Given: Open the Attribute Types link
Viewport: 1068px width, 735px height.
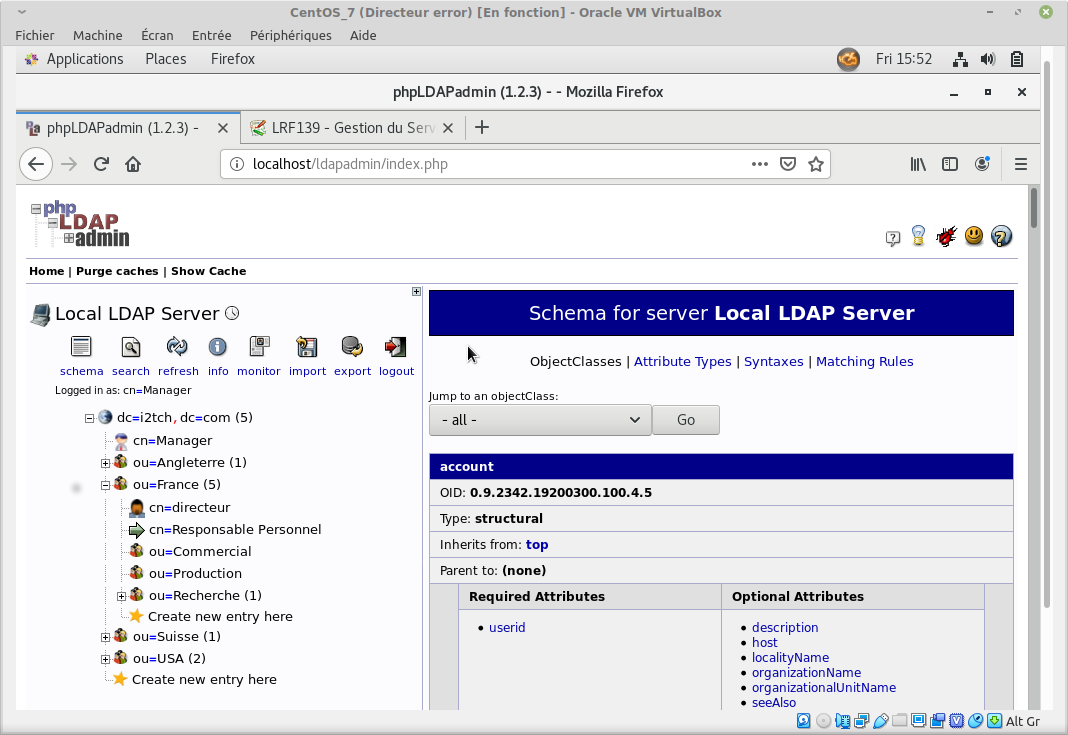Looking at the screenshot, I should point(682,362).
